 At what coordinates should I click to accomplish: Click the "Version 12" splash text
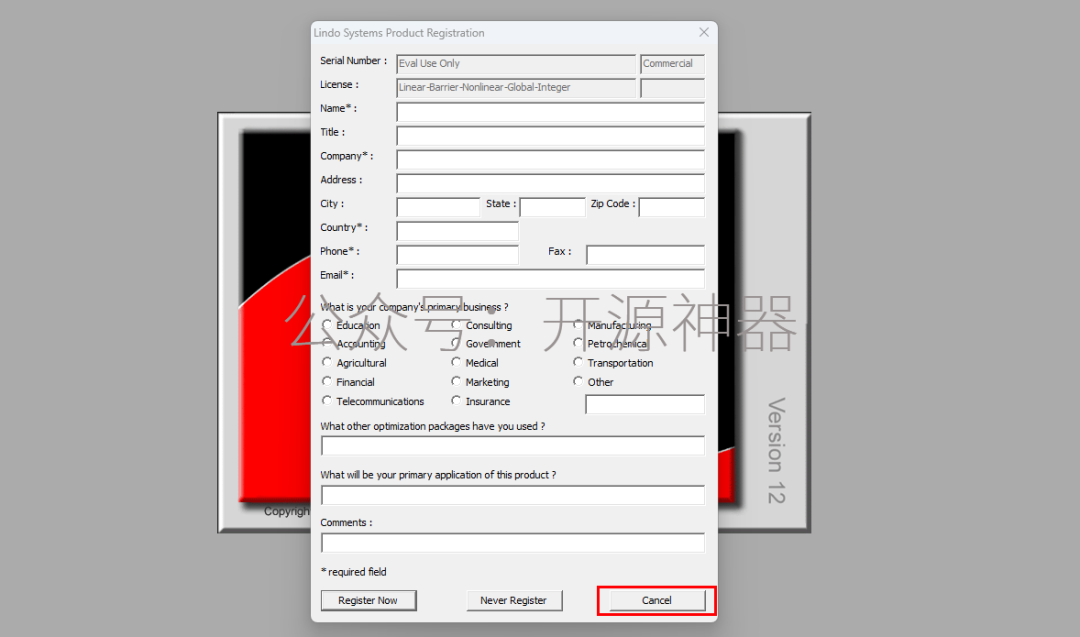point(777,450)
